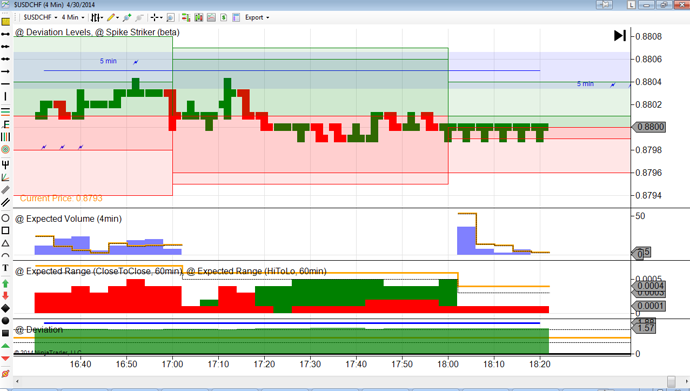Open the pencil drawing tools dropdown
The height and width of the screenshot is (391, 690).
point(113,18)
